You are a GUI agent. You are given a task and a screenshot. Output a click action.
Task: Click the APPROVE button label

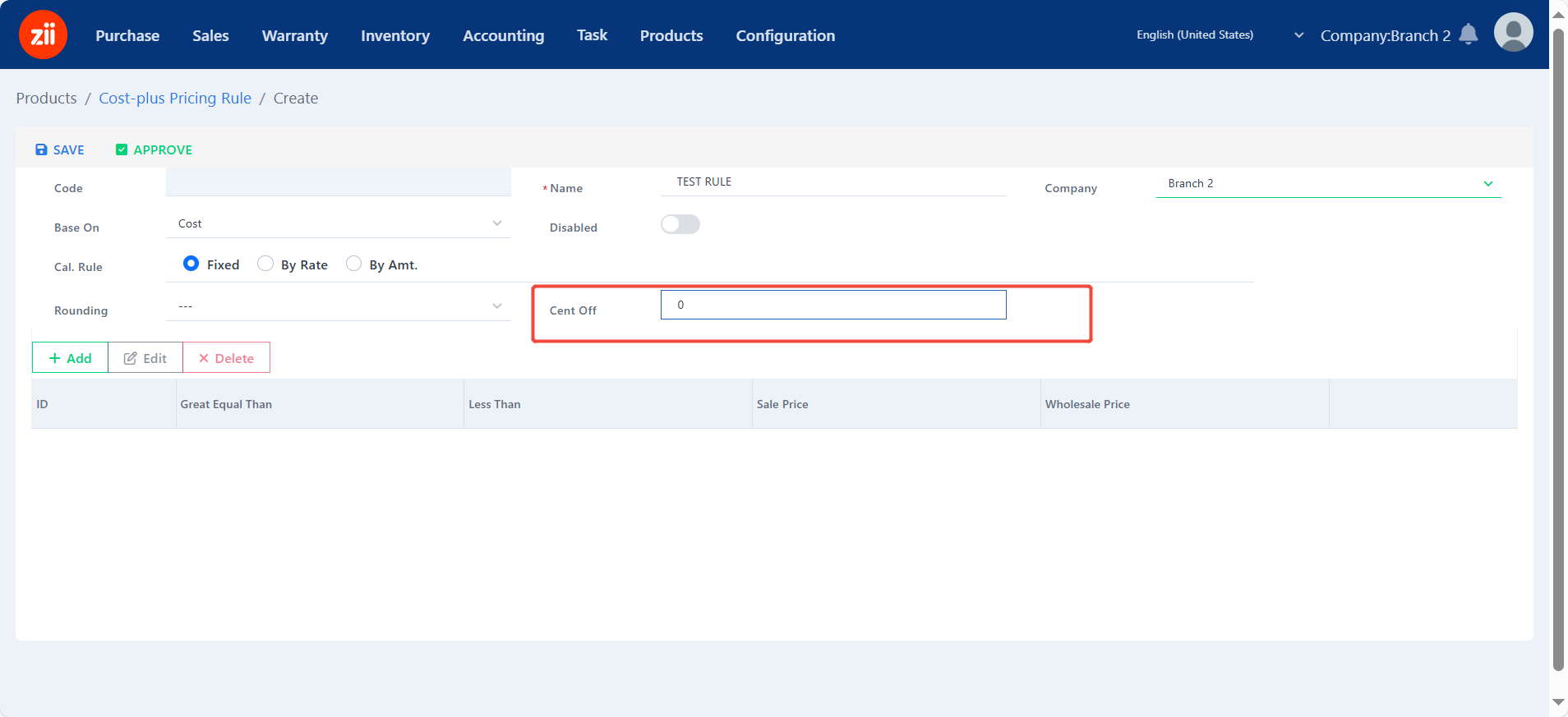coord(163,149)
